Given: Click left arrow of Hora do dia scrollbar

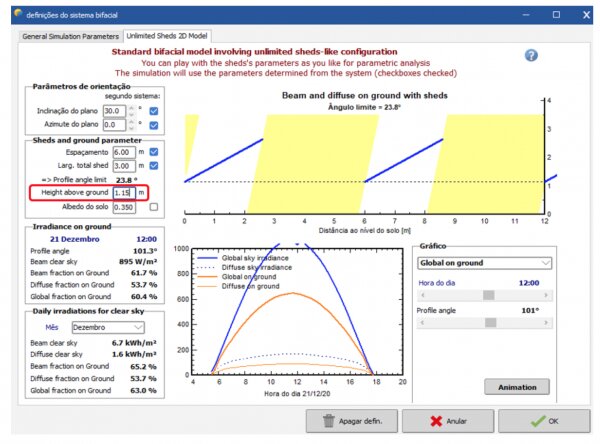Looking at the screenshot, I should click(x=420, y=295).
